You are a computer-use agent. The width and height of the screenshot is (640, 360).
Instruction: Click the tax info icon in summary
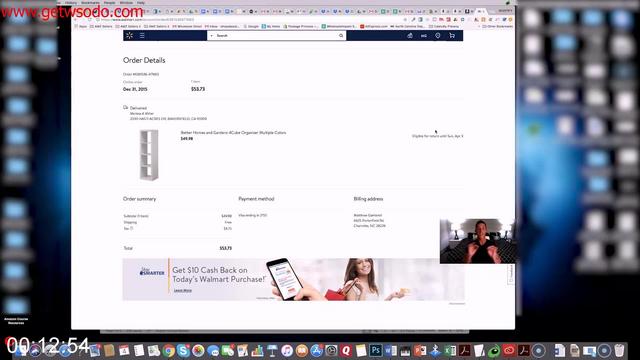[x=131, y=229]
